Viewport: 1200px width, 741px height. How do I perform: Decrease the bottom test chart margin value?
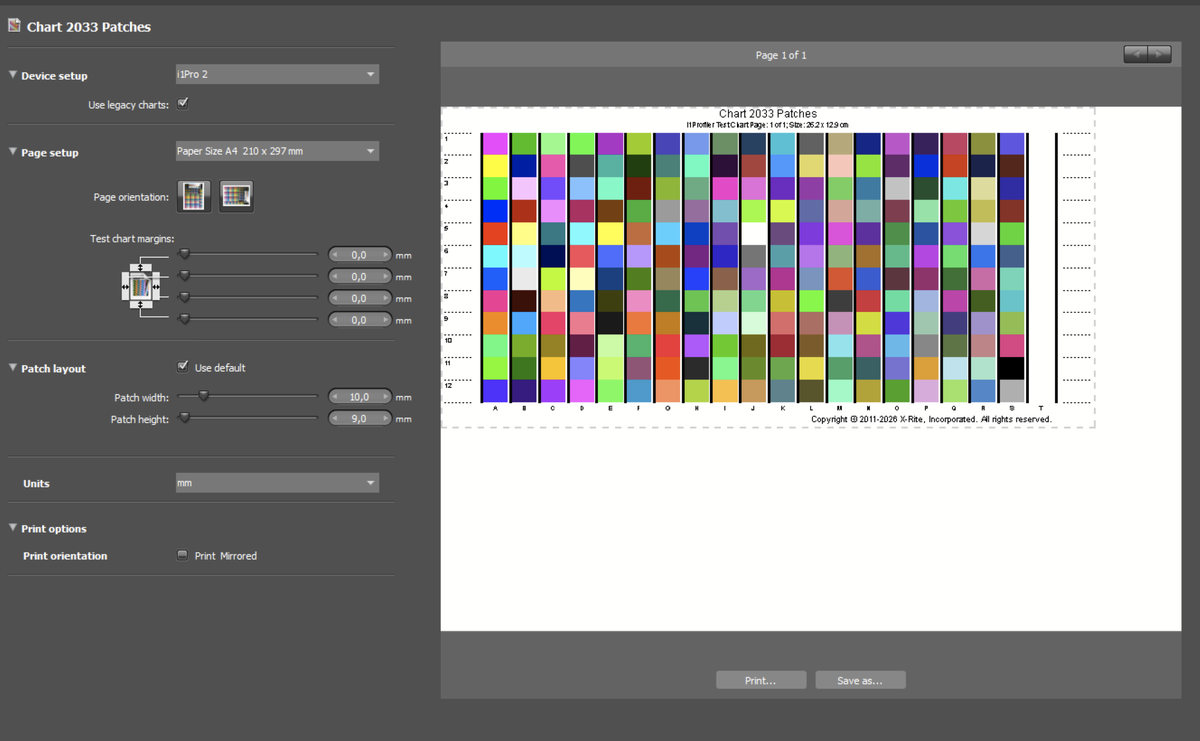pos(337,320)
